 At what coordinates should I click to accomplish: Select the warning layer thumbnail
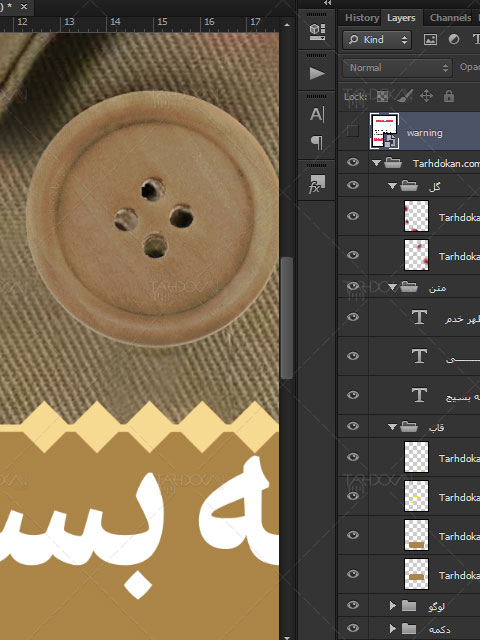coord(384,131)
